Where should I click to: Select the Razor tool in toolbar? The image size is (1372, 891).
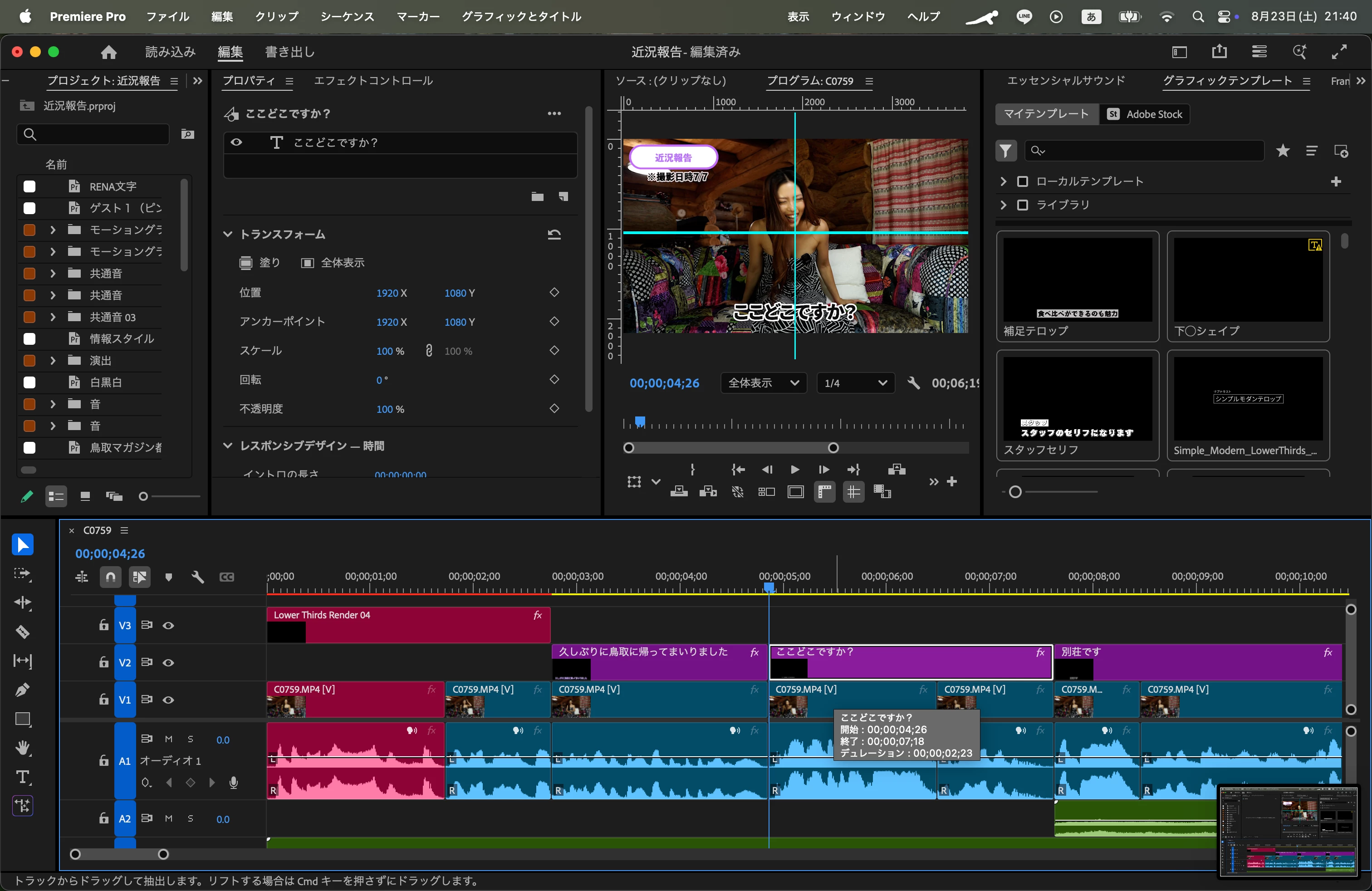click(x=23, y=632)
